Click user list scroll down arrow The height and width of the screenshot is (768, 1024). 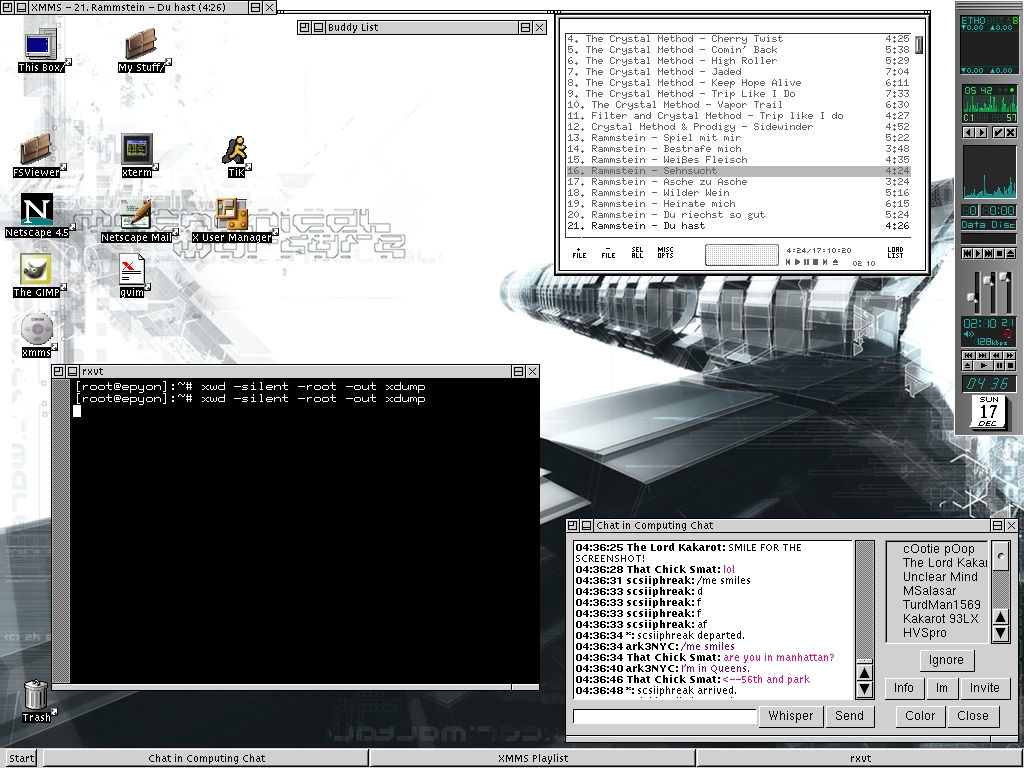coord(1000,633)
